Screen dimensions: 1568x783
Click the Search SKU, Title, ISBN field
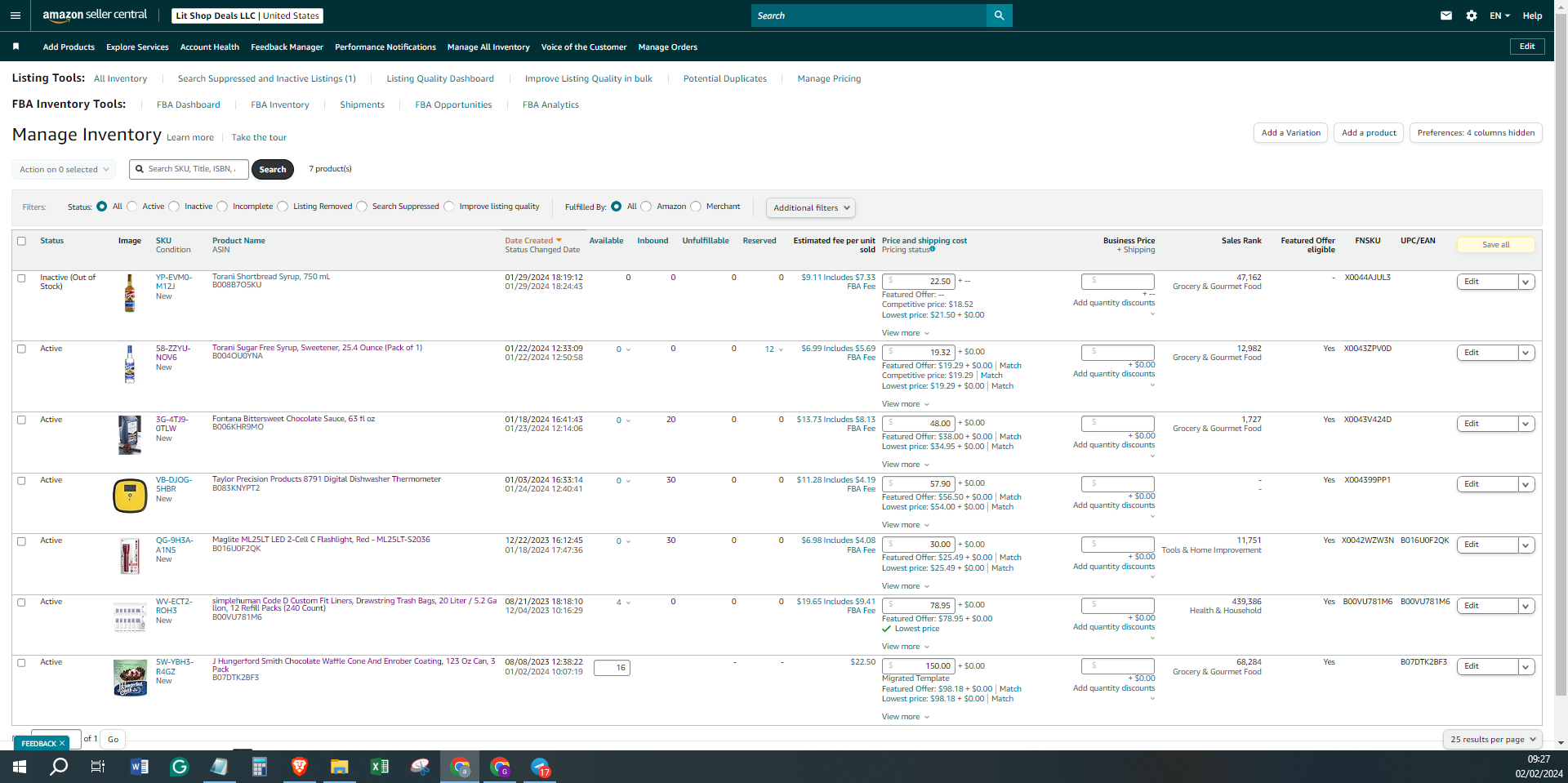pos(188,169)
